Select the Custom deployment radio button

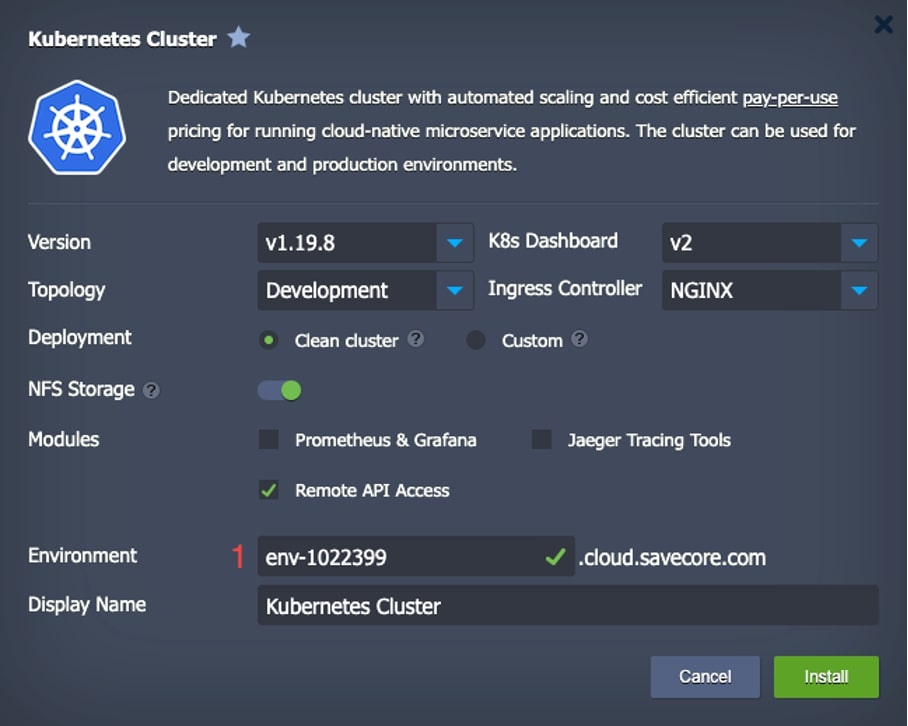click(476, 340)
